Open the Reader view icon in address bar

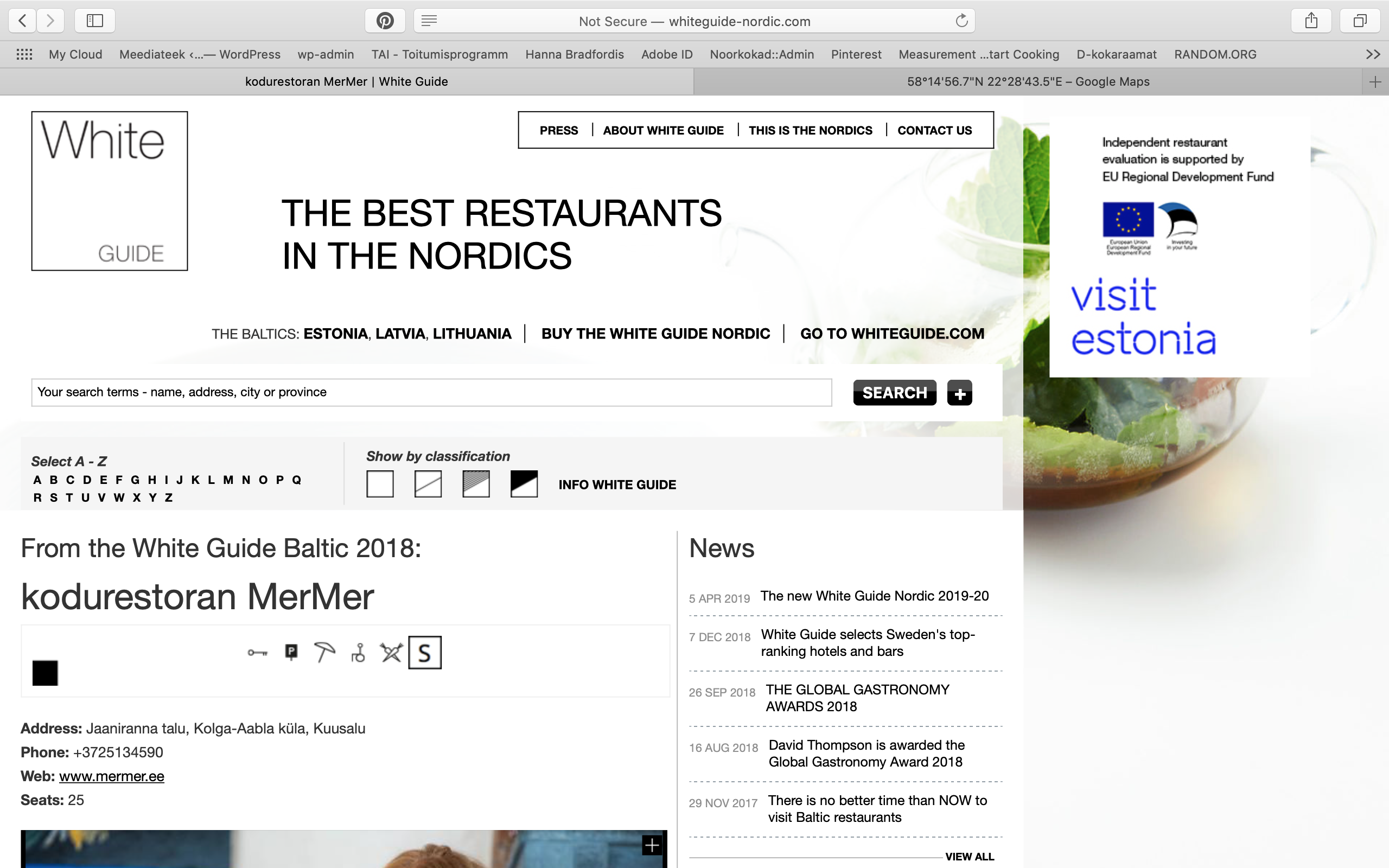click(x=429, y=21)
